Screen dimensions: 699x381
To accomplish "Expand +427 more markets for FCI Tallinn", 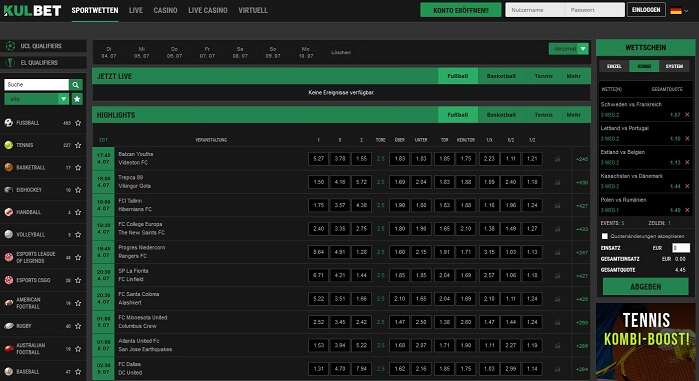I will pyautogui.click(x=582, y=206).
